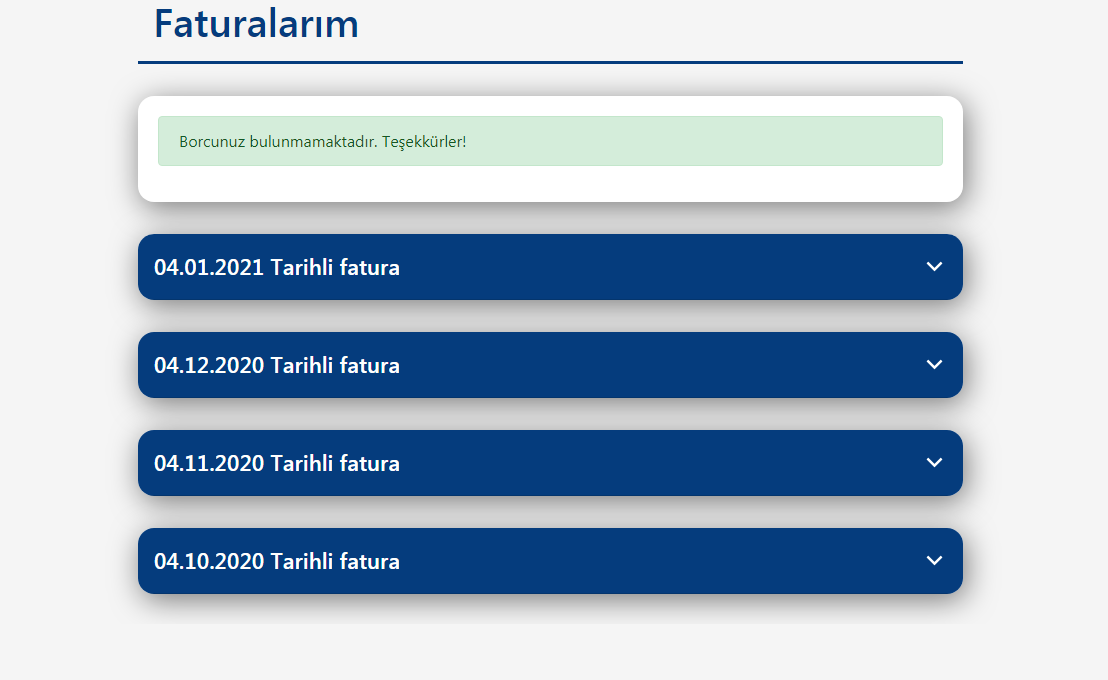Viewport: 1108px width, 680px height.
Task: Click the chevron arrow on 04.12.2020 invoice
Action: pyautogui.click(x=934, y=365)
